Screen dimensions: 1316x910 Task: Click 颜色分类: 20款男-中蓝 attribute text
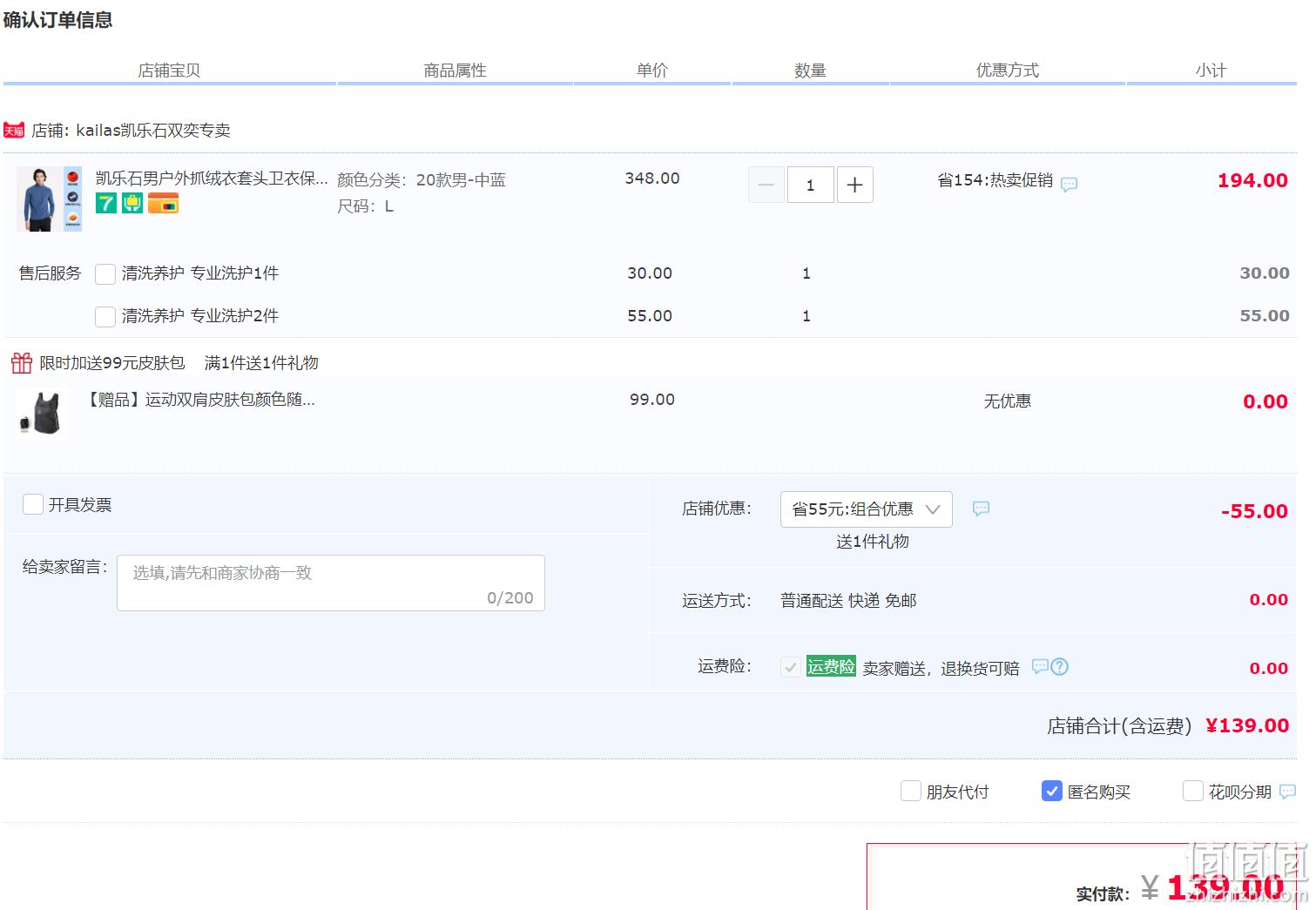pyautogui.click(x=422, y=180)
